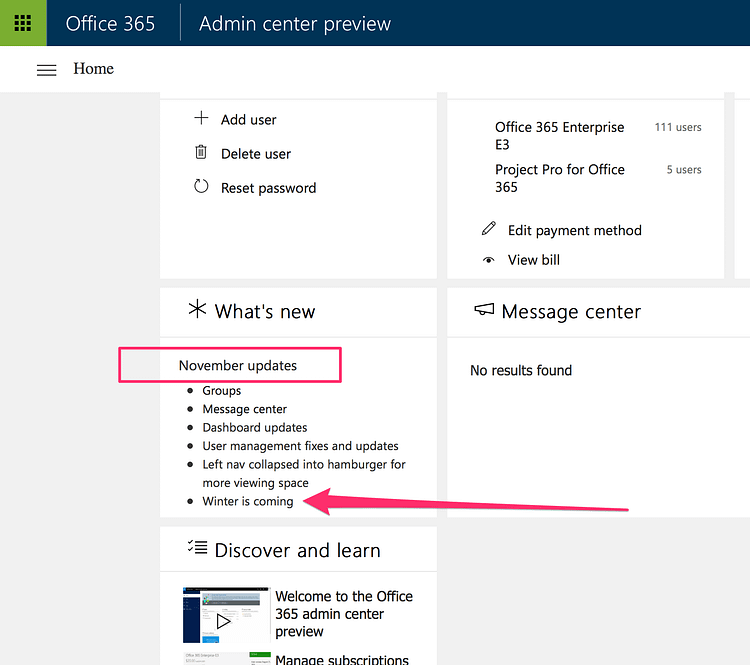
Task: Open the Discover and learn card heading
Action: tap(298, 550)
